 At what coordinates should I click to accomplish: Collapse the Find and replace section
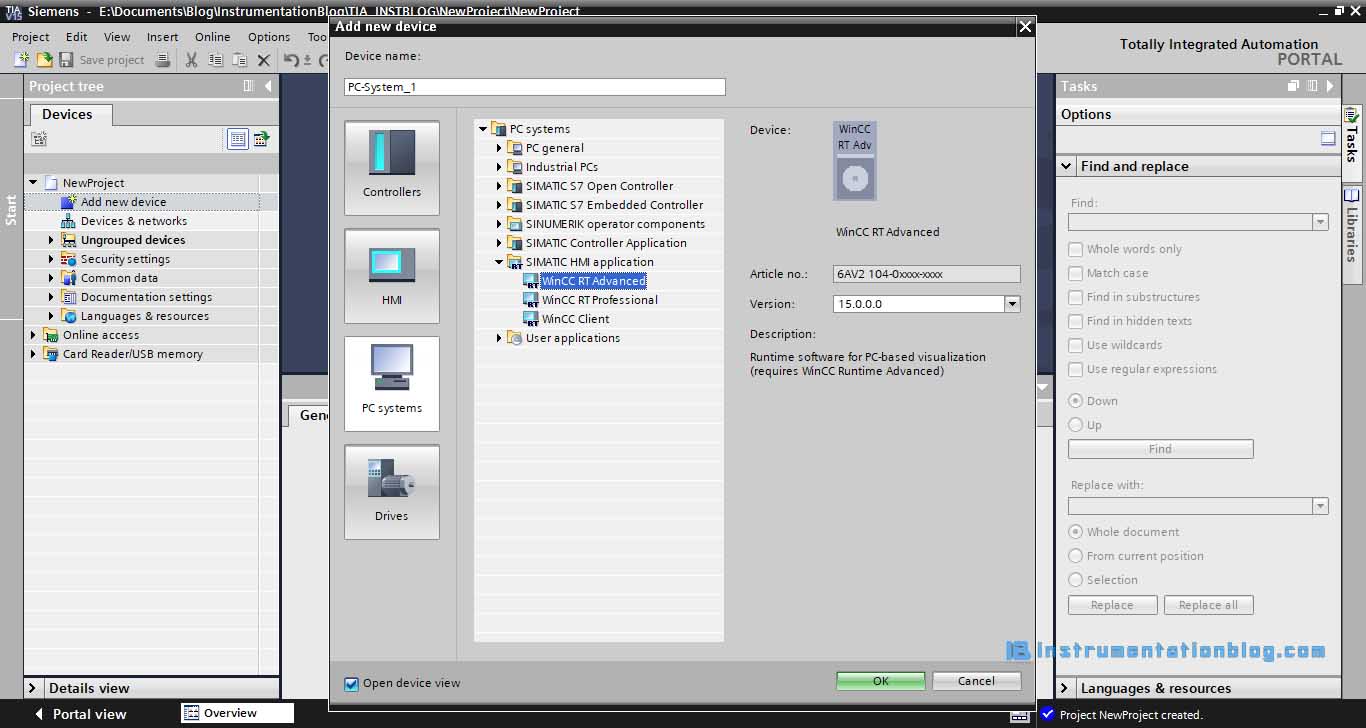(x=1067, y=167)
